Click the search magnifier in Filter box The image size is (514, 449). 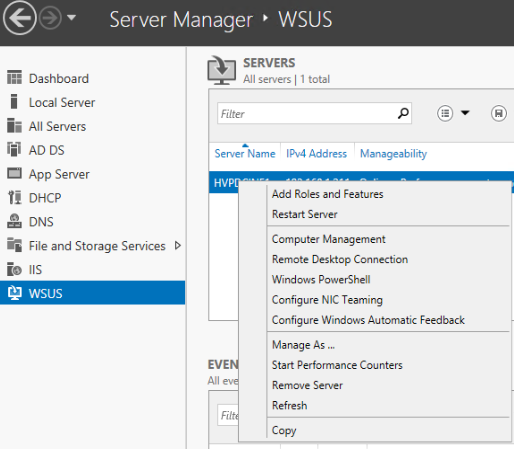click(x=403, y=114)
